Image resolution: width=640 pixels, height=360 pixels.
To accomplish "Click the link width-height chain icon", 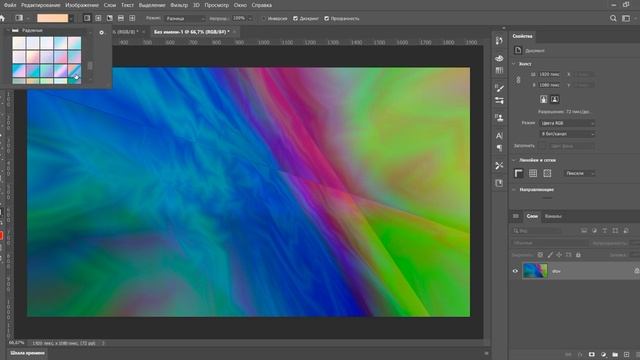I will point(518,80).
